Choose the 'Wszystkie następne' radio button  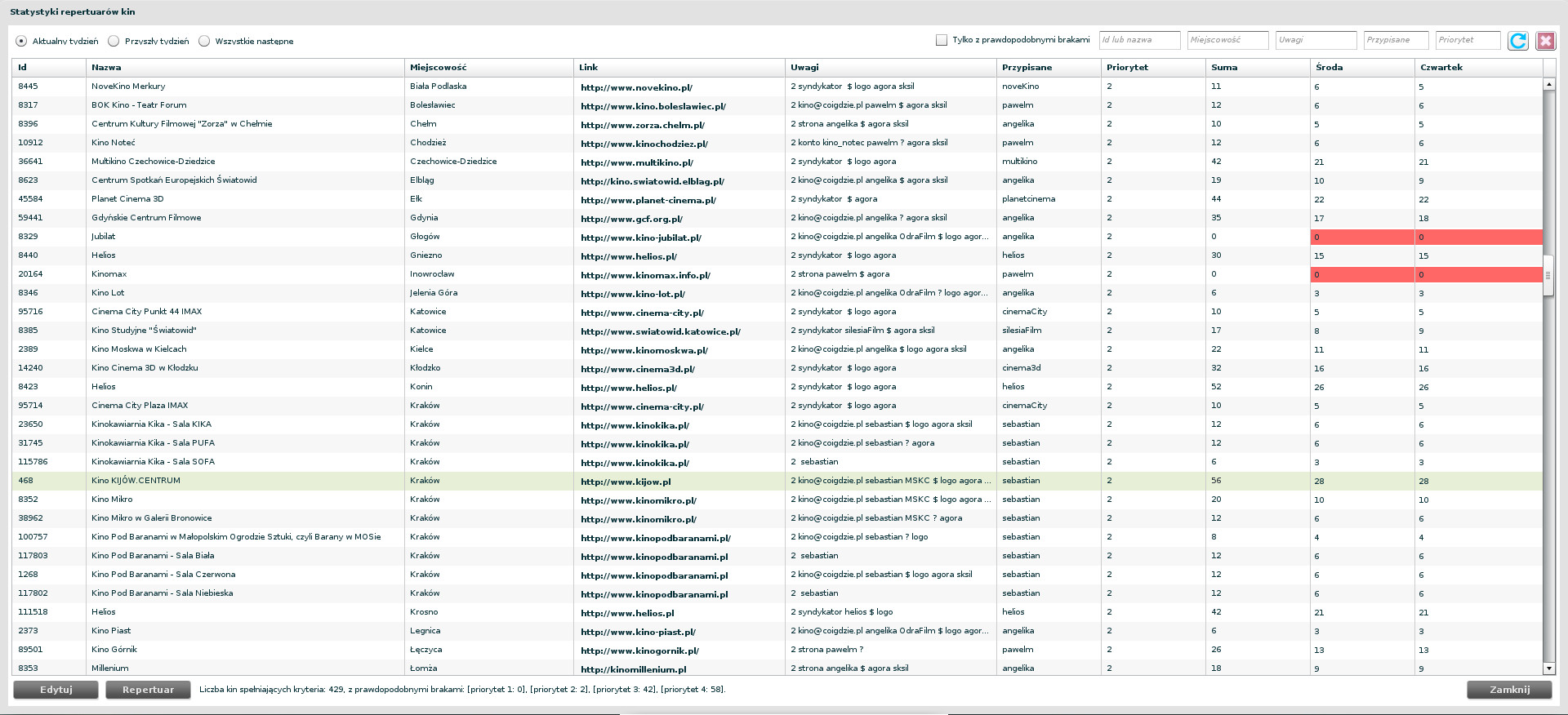[x=204, y=41]
